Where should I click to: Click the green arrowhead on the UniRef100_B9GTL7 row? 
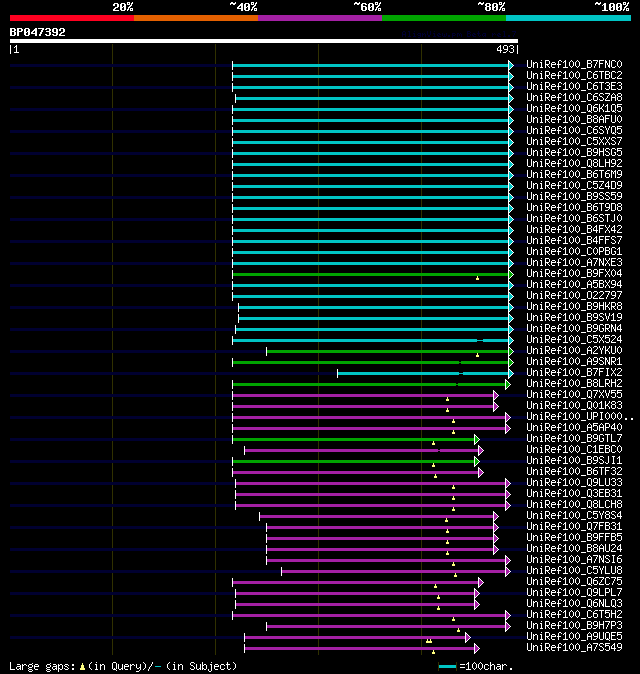coord(477,439)
